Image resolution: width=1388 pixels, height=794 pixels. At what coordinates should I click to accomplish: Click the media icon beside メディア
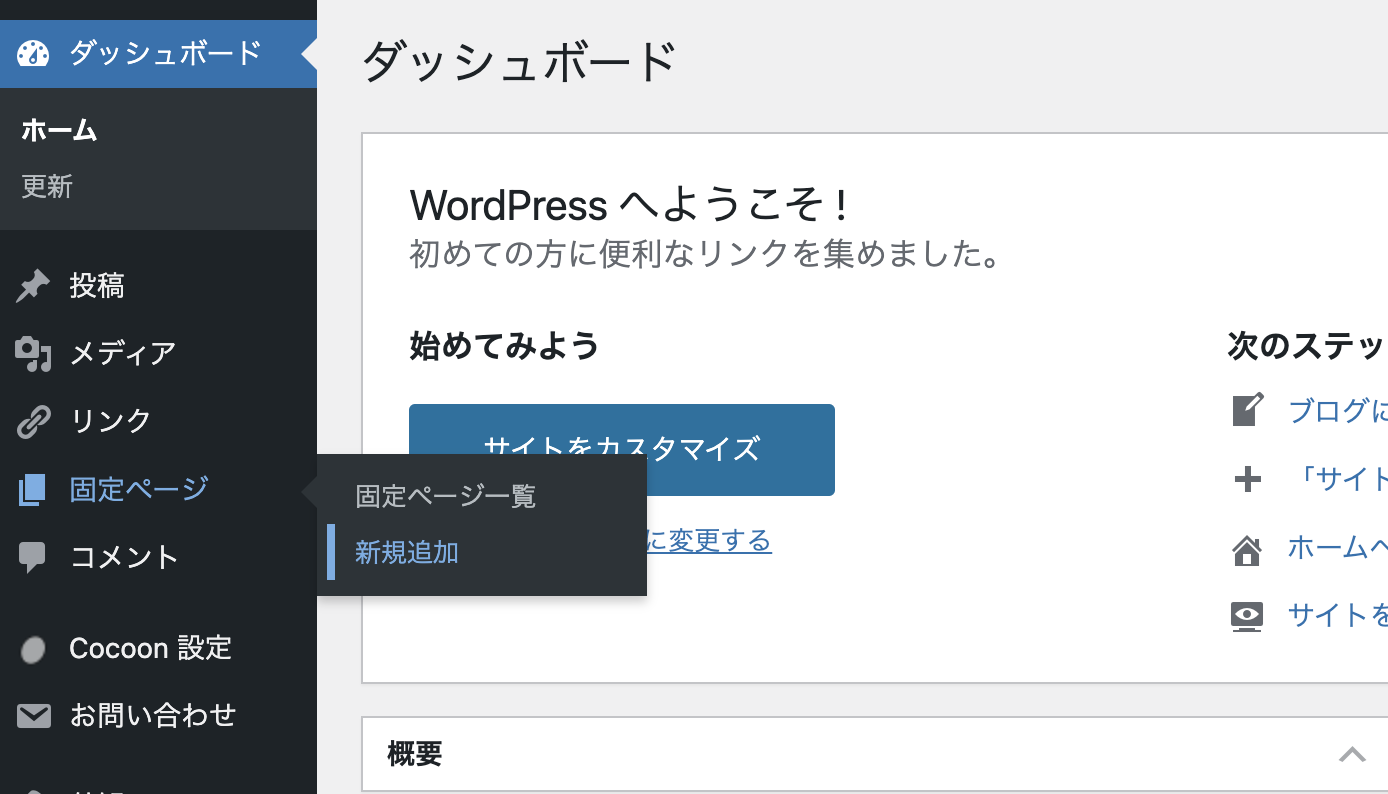33,353
